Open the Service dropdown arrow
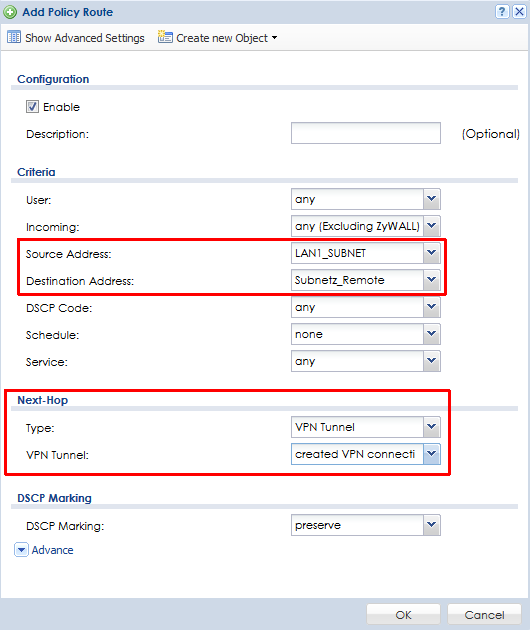Screen dimensions: 530x630 pyautogui.click(x=432, y=361)
